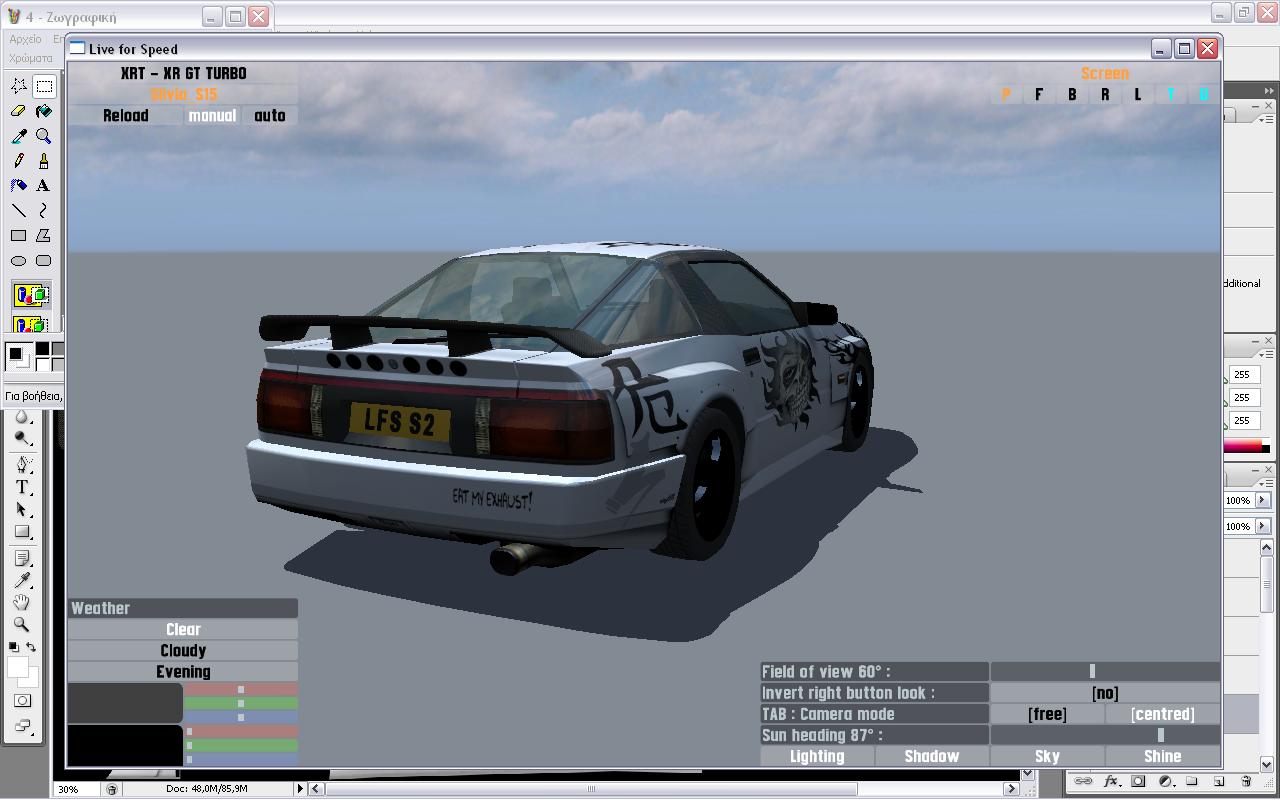
Task: Set camera mode to [centred]
Action: pyautogui.click(x=1163, y=714)
